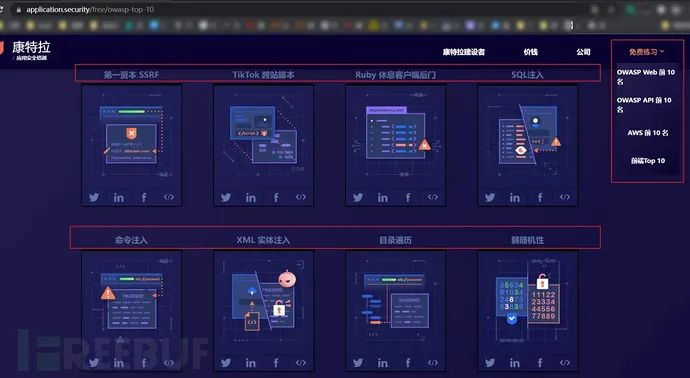This screenshot has height=378, width=690.
Task: Open embed code for Ruby card
Action: (433, 197)
